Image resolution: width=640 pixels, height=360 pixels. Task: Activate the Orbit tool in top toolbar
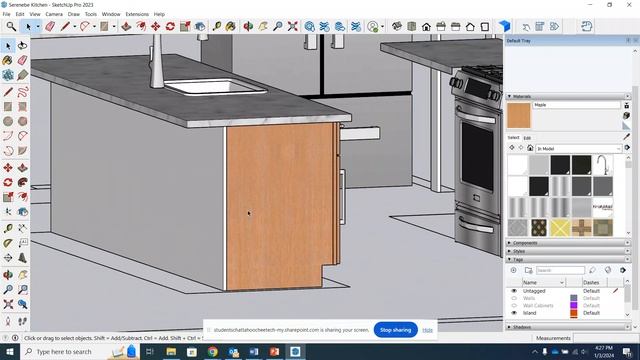(248, 27)
